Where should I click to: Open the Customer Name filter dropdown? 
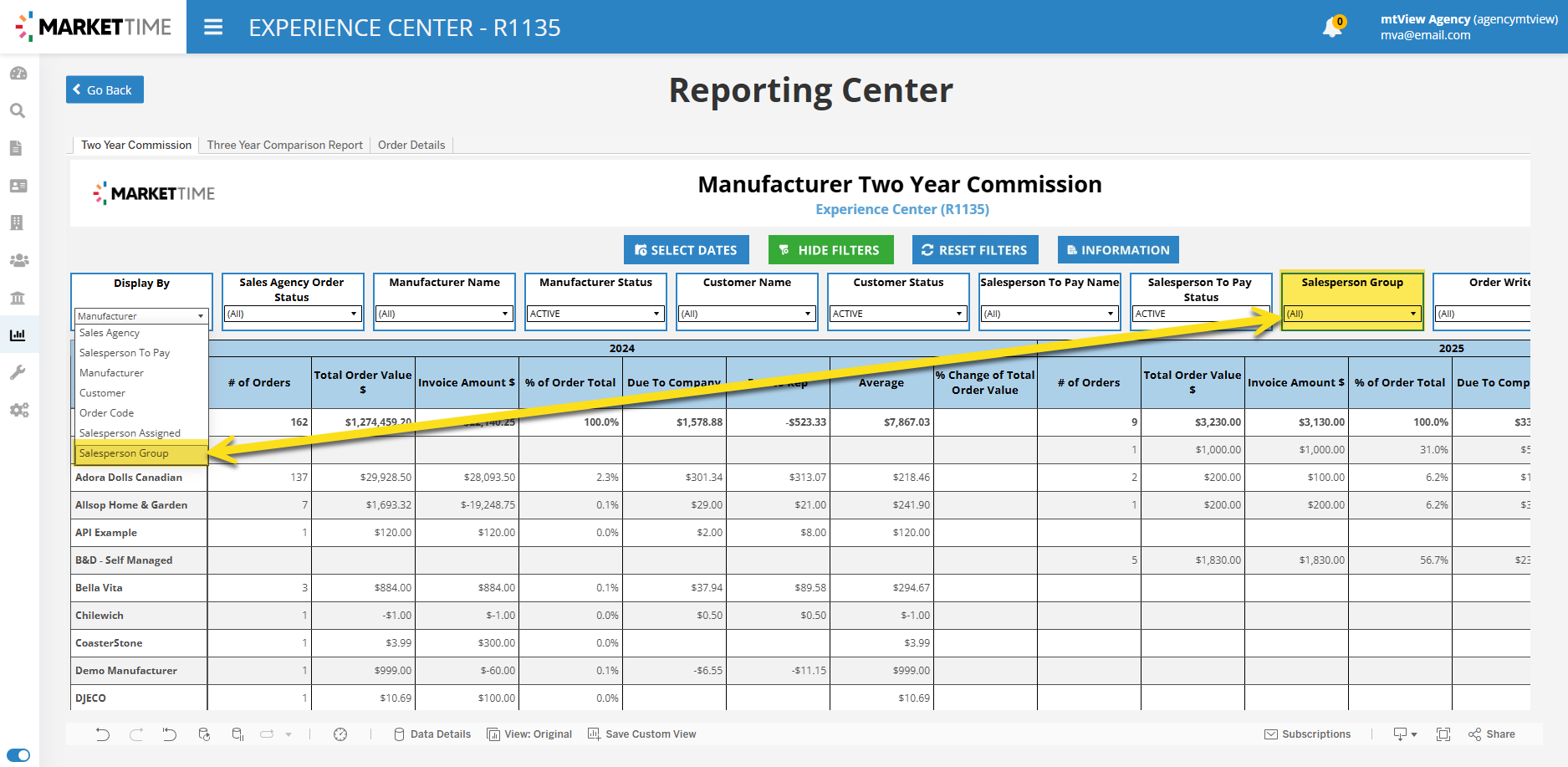747,314
